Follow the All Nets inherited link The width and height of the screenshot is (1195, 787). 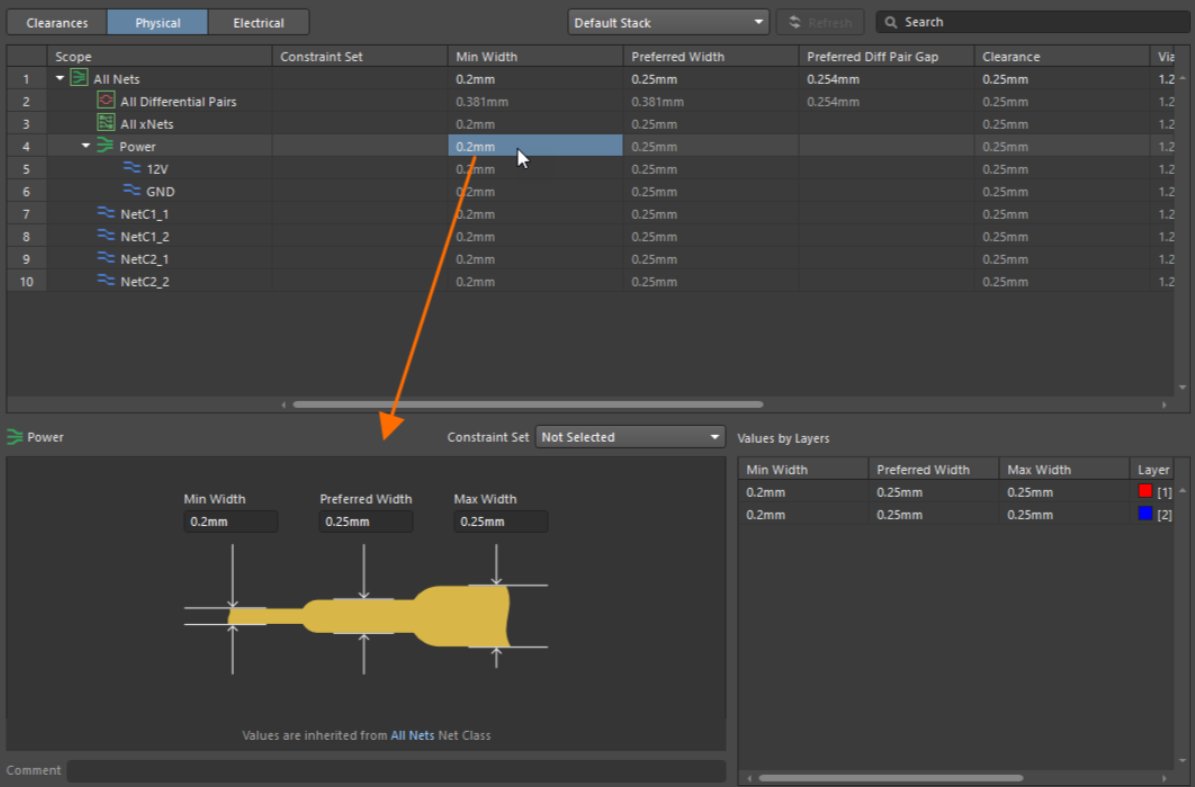pos(412,735)
